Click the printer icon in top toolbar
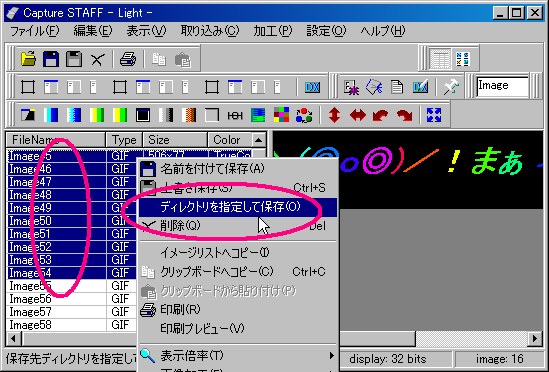This screenshot has height=372, width=549. click(x=128, y=59)
